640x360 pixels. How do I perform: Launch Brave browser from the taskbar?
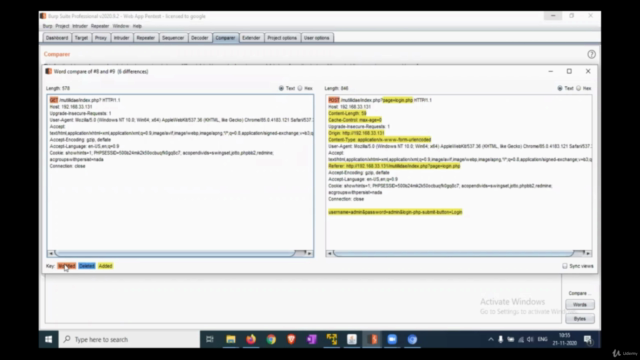[291, 339]
